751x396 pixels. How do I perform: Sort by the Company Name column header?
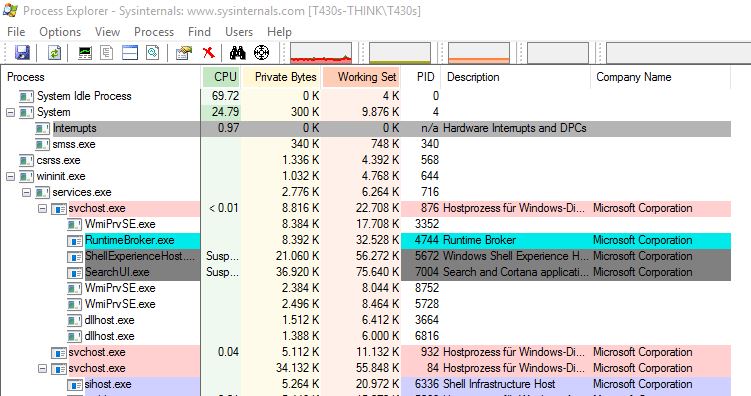click(660, 77)
